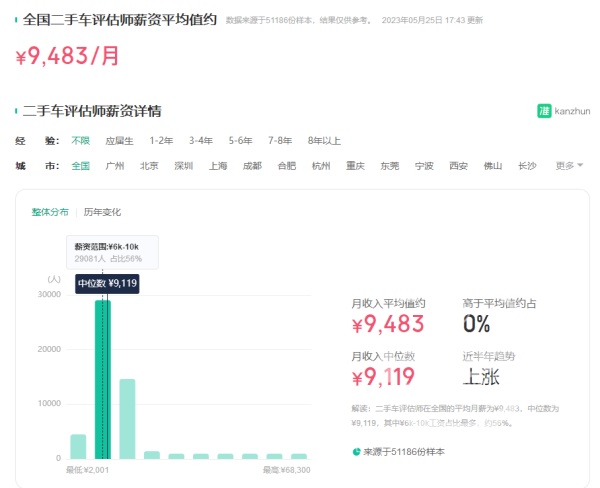Pick 上海 from the city list
This screenshot has height=488, width=600.
(218, 166)
